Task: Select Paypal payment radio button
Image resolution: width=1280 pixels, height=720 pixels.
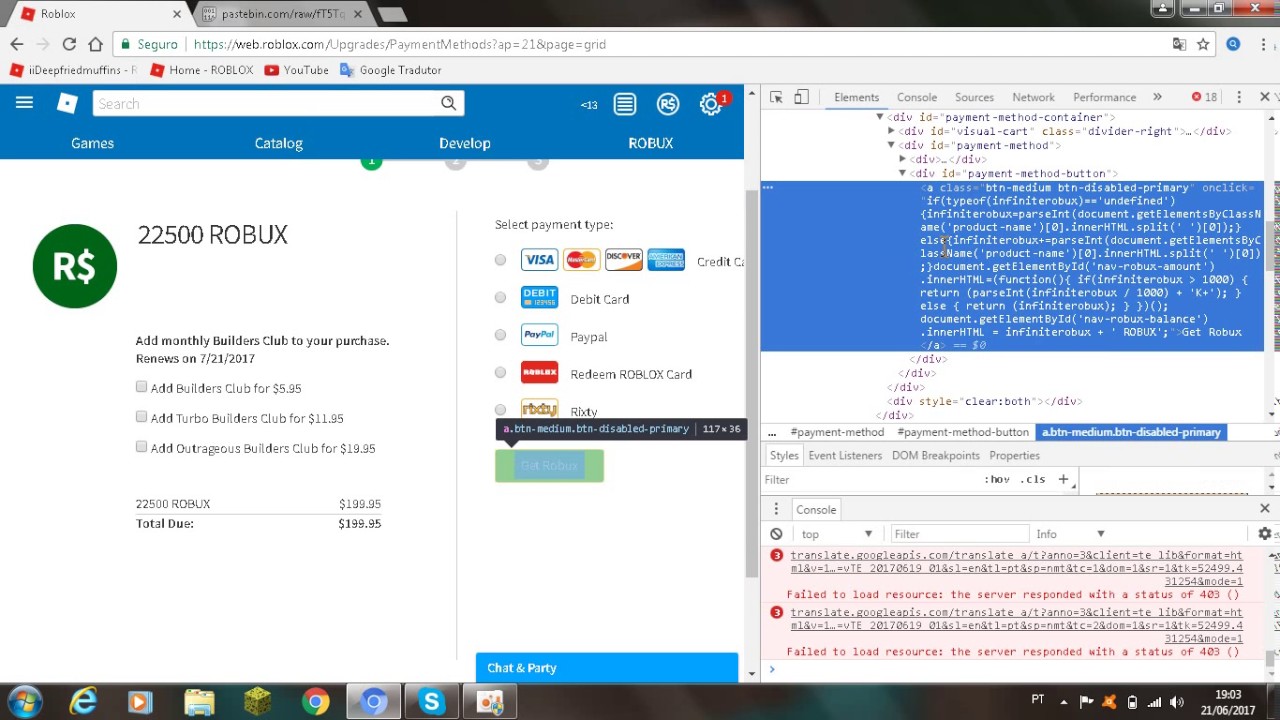Action: (x=500, y=336)
